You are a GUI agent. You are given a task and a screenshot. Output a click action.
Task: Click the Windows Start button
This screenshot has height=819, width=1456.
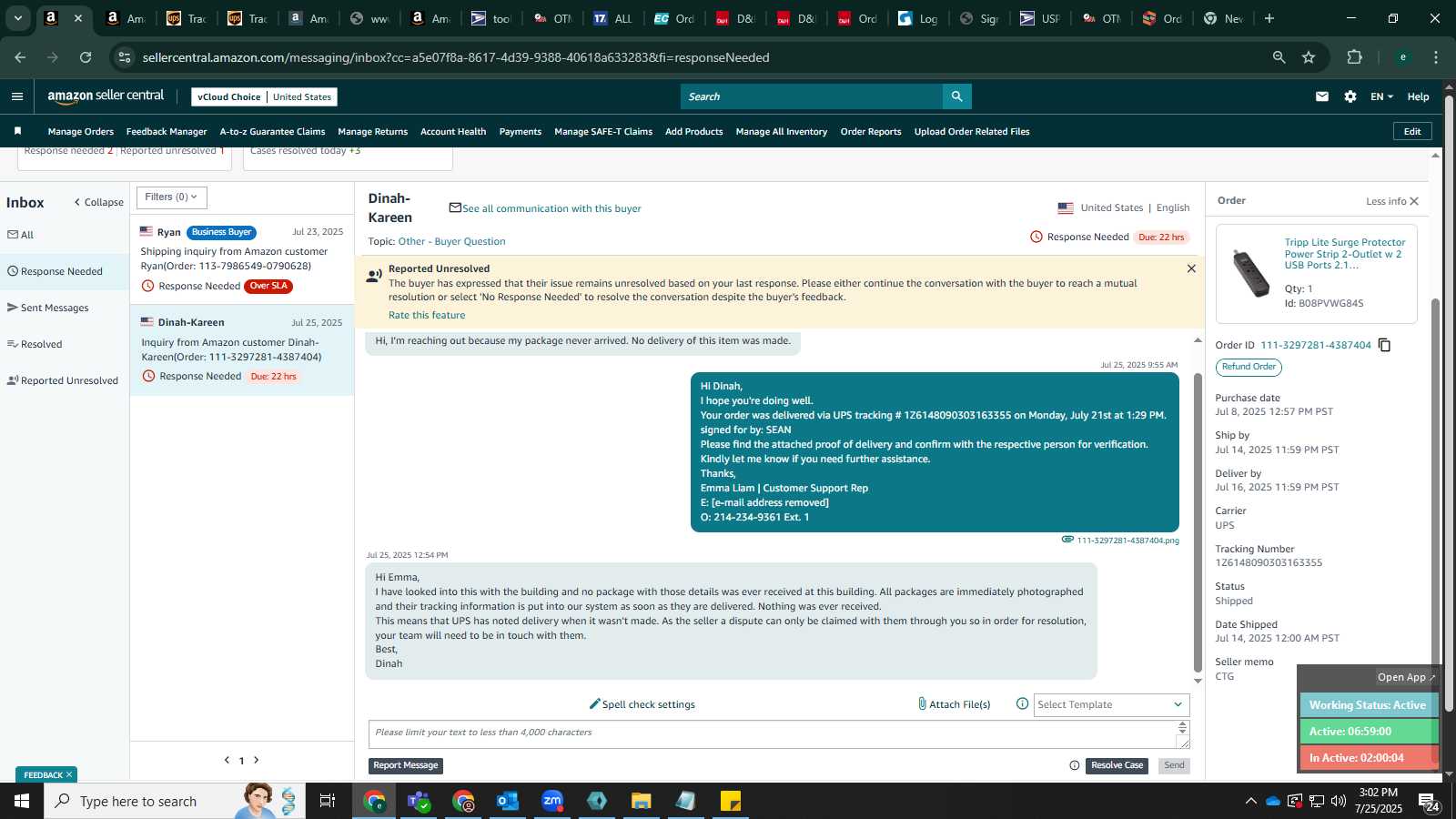click(x=22, y=801)
